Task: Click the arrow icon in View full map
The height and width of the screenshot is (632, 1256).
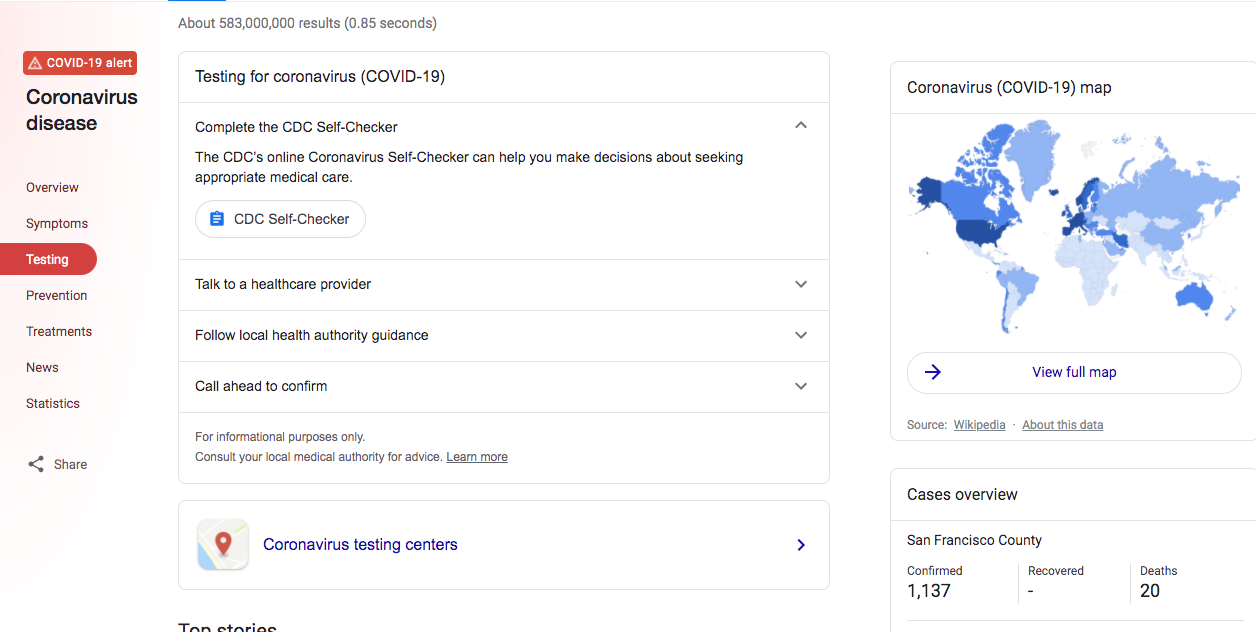Action: 933,372
